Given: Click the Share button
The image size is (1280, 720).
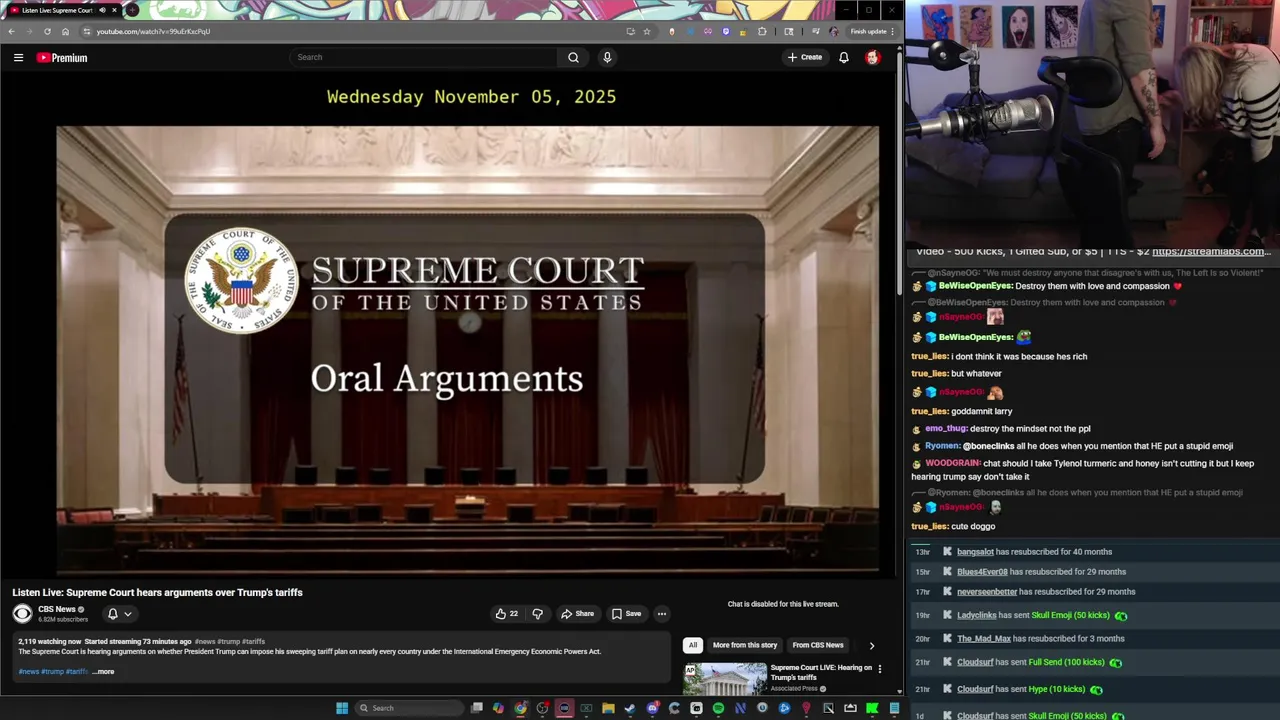Looking at the screenshot, I should click(x=577, y=614).
